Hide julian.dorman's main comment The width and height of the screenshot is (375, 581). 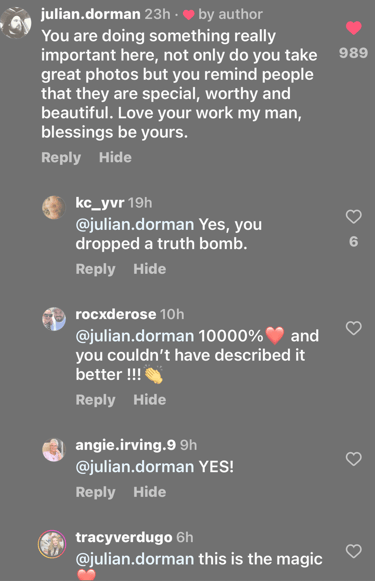pos(115,157)
